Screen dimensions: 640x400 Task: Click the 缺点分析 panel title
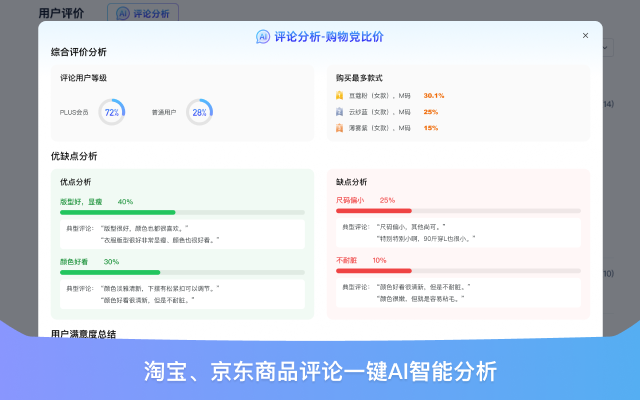point(351,182)
